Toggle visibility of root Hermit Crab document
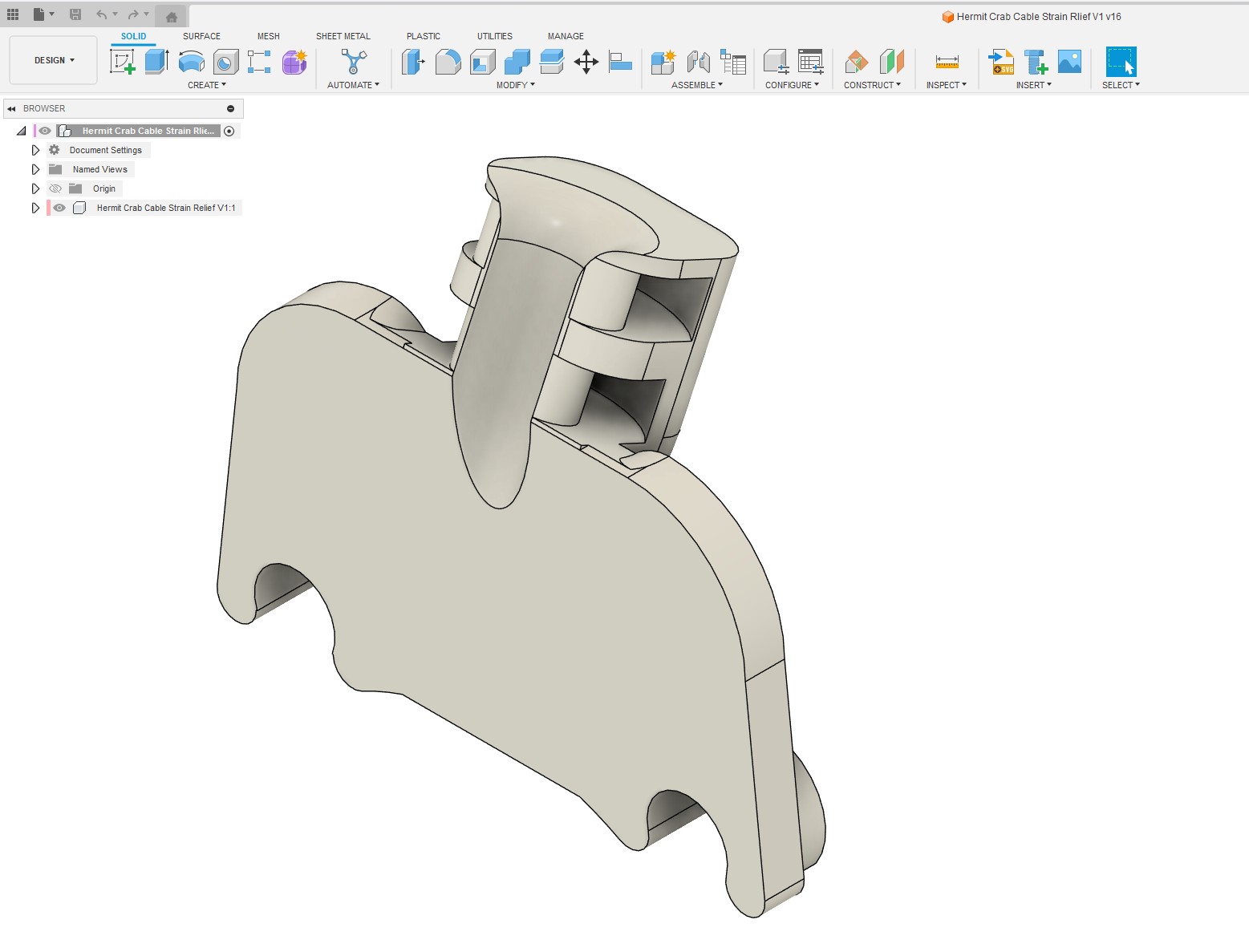Screen dimensions: 1249x952 [x=45, y=131]
